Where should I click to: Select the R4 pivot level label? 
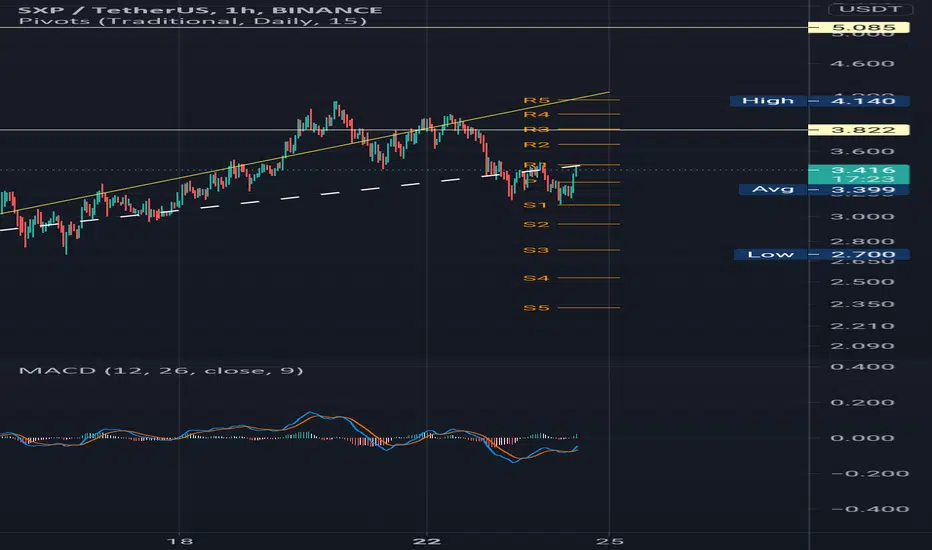(x=536, y=114)
